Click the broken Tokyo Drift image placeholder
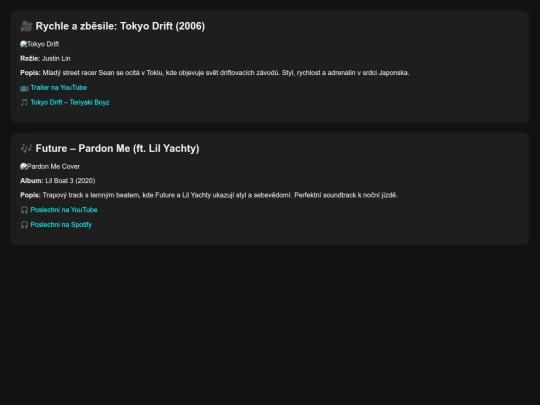 point(40,44)
